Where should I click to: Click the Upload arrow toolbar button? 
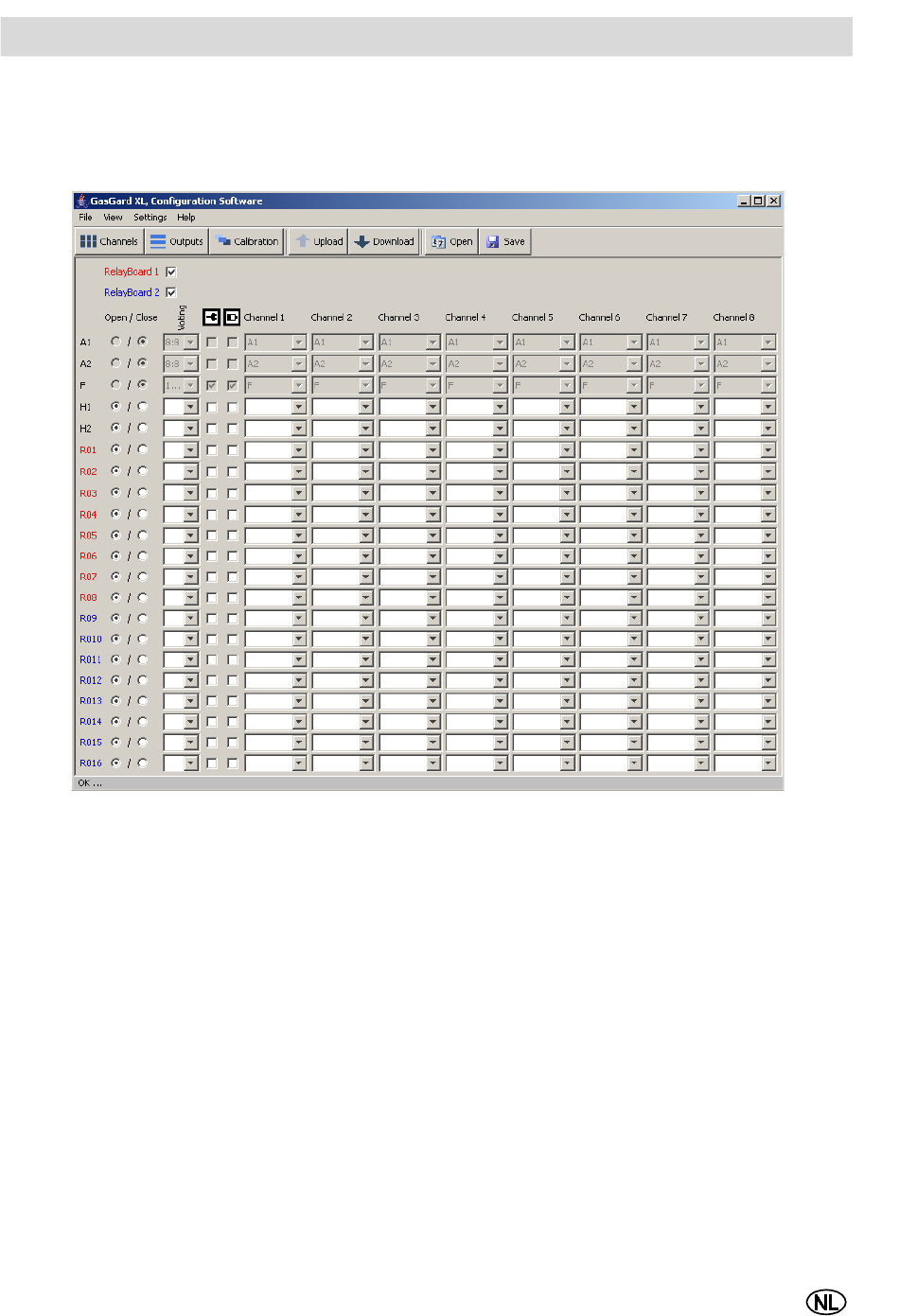319,241
